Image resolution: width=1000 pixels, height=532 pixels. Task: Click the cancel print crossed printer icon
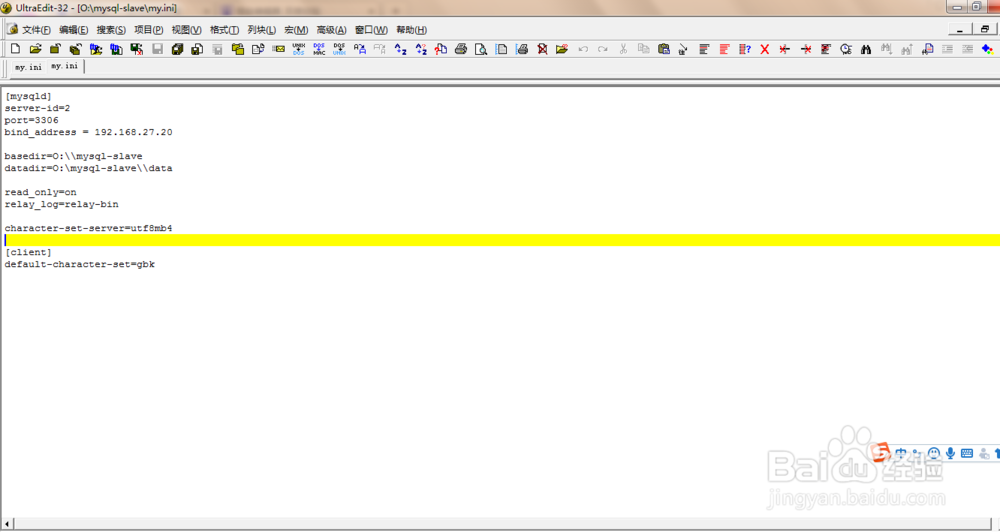pyautogui.click(x=542, y=49)
